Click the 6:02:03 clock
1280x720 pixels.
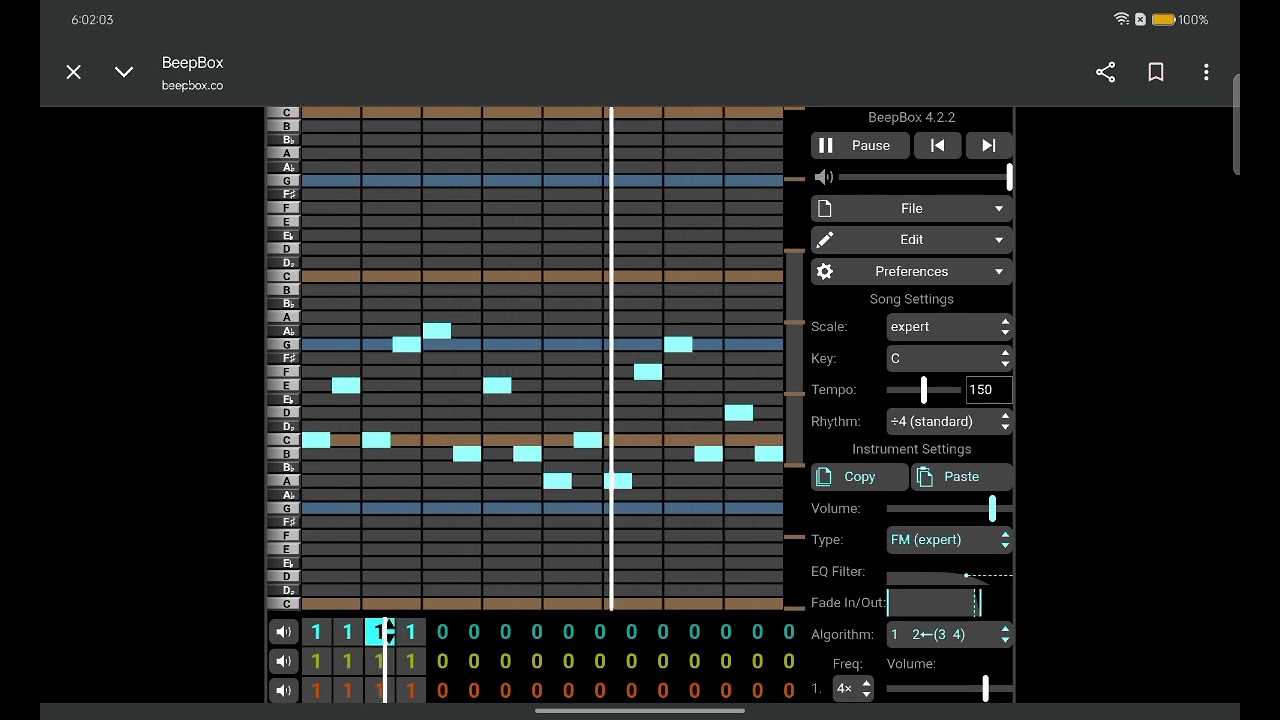pyautogui.click(x=92, y=20)
